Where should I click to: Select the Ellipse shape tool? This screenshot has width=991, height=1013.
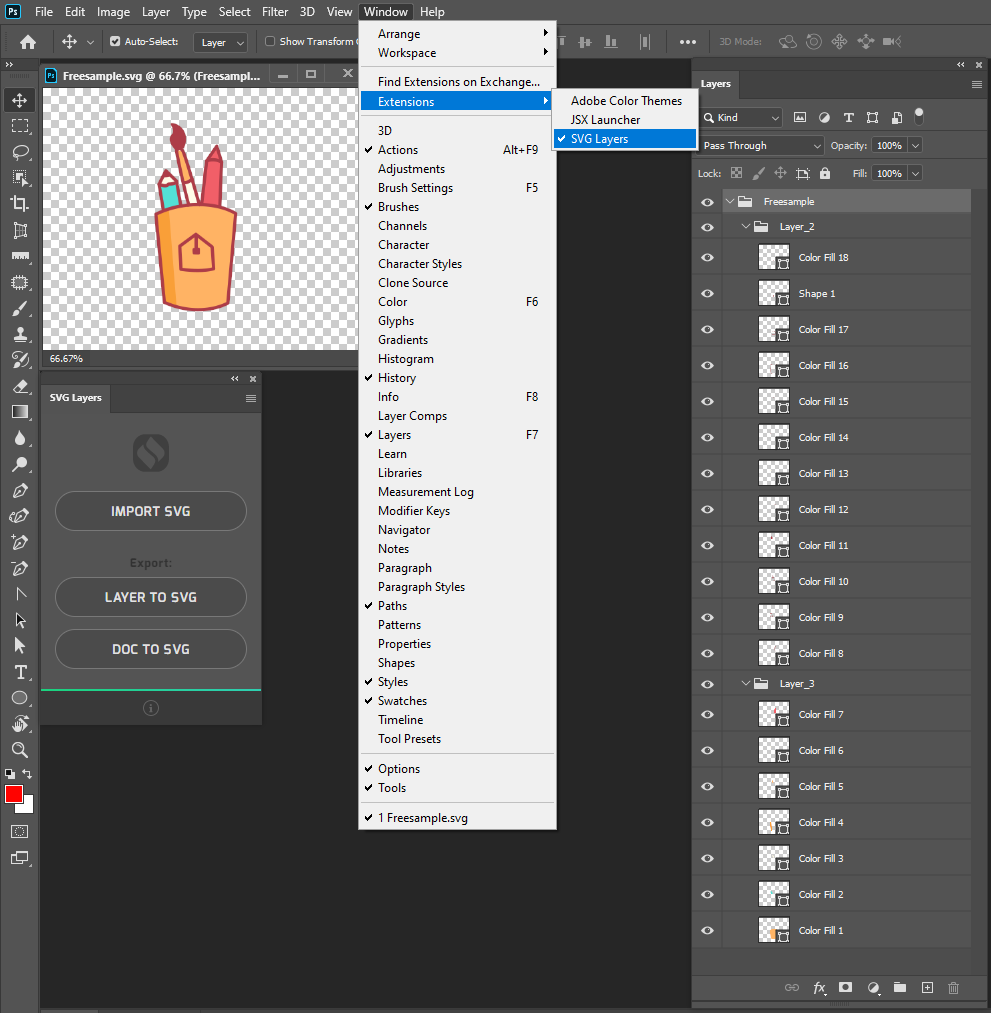20,698
